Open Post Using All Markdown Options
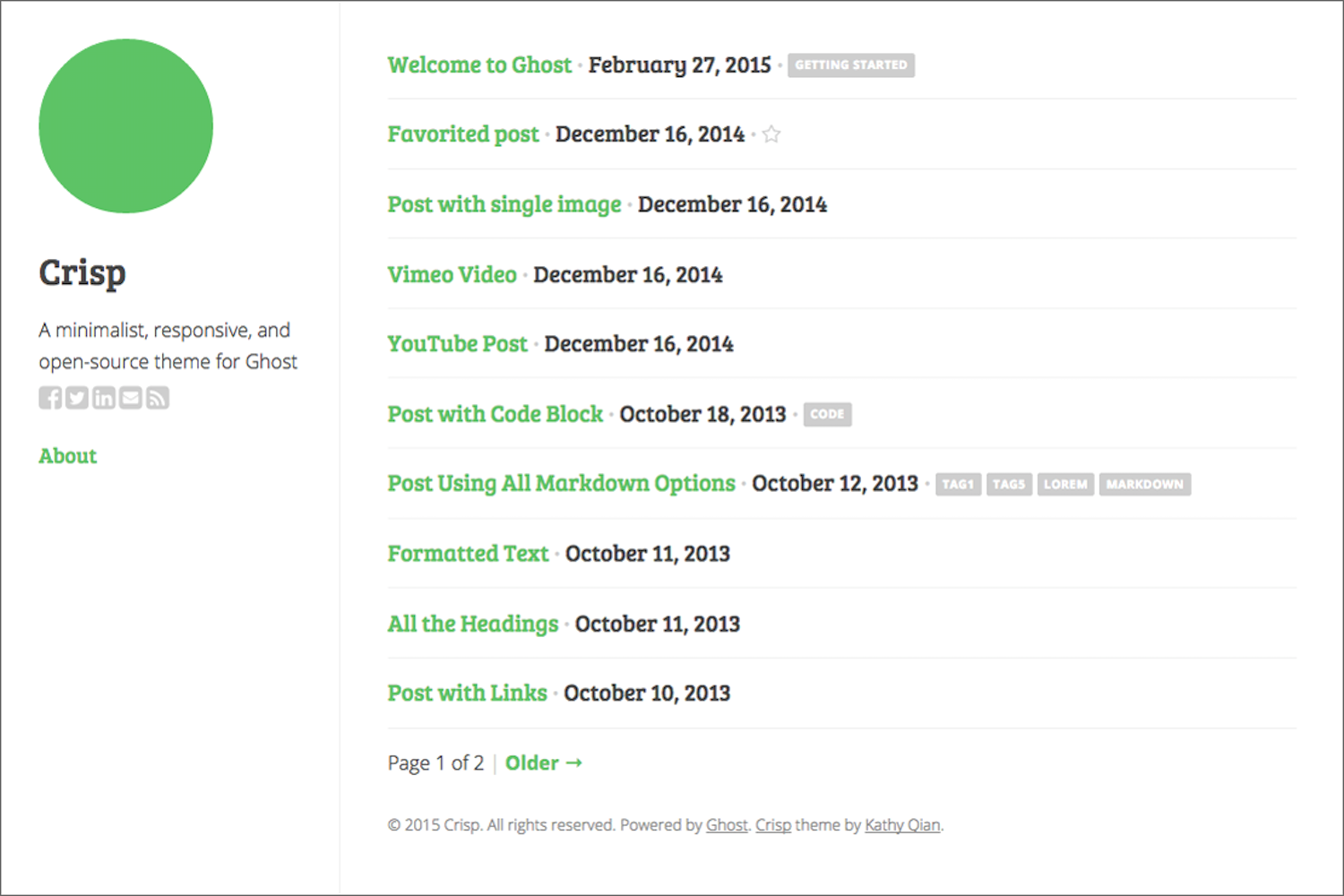Viewport: 1344px width, 896px height. [x=562, y=484]
